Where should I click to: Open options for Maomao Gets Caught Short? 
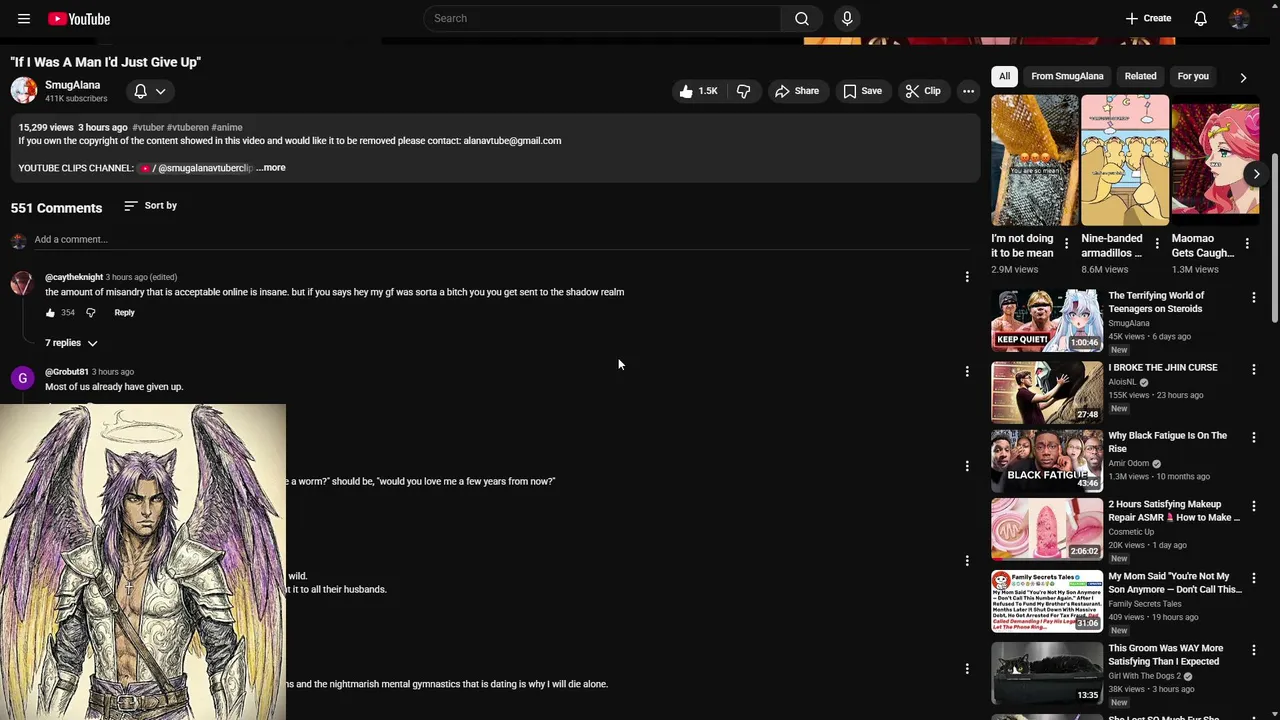click(1247, 243)
